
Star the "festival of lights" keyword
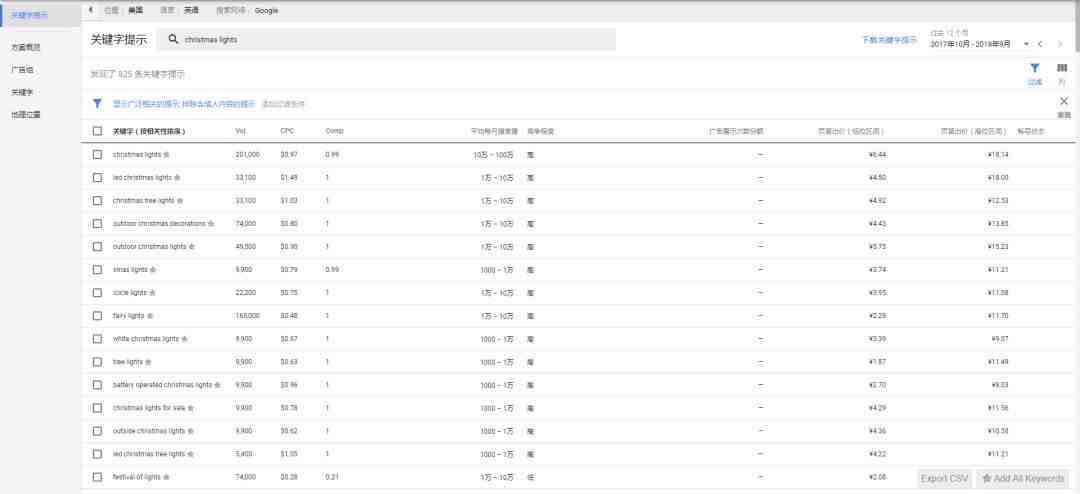click(166, 477)
